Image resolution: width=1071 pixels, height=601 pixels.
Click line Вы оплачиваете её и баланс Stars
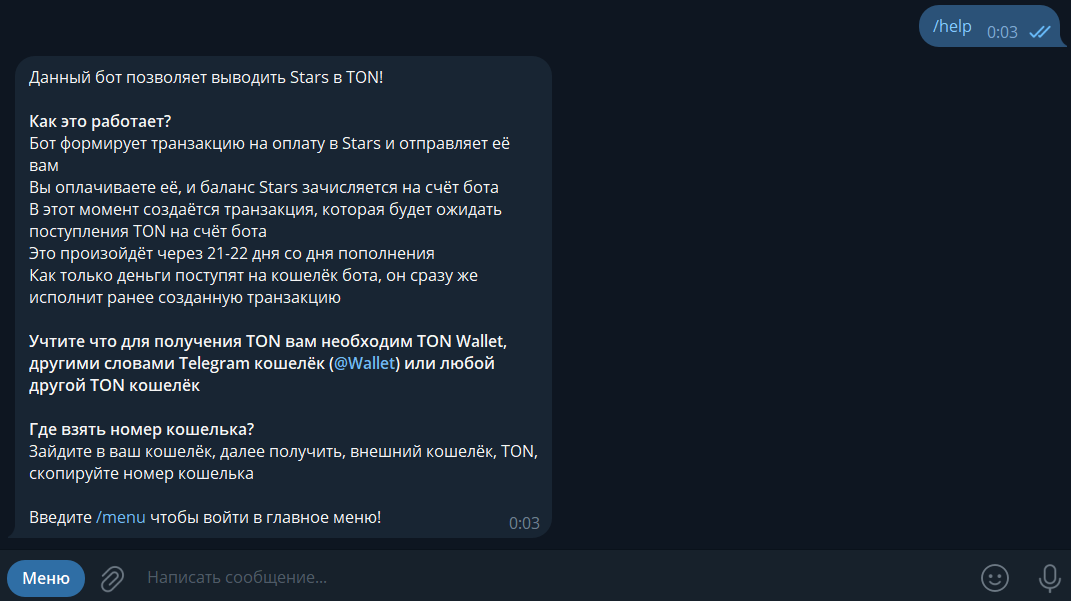pyautogui.click(x=264, y=187)
